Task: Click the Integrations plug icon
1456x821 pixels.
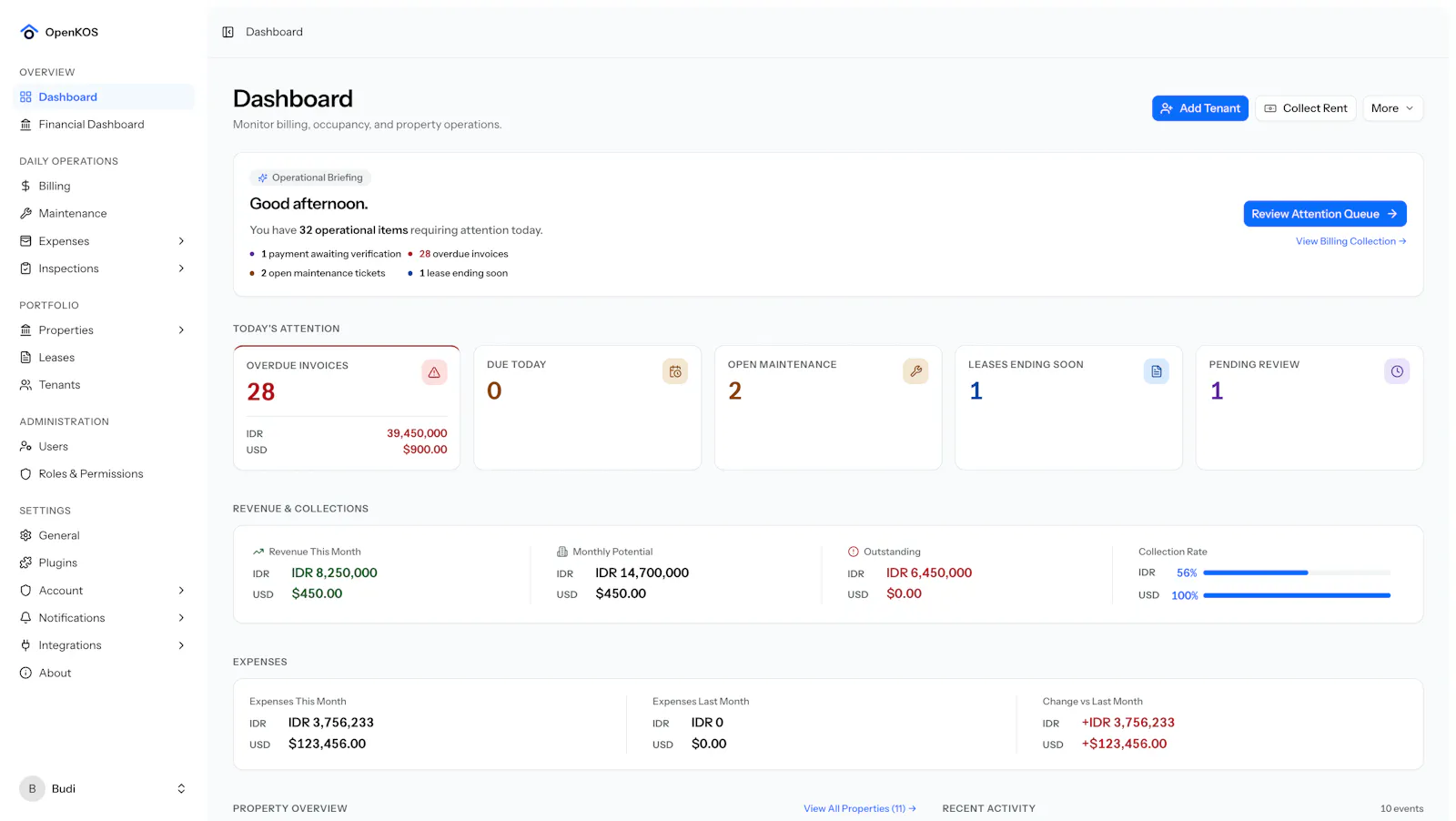Action: pyautogui.click(x=25, y=645)
